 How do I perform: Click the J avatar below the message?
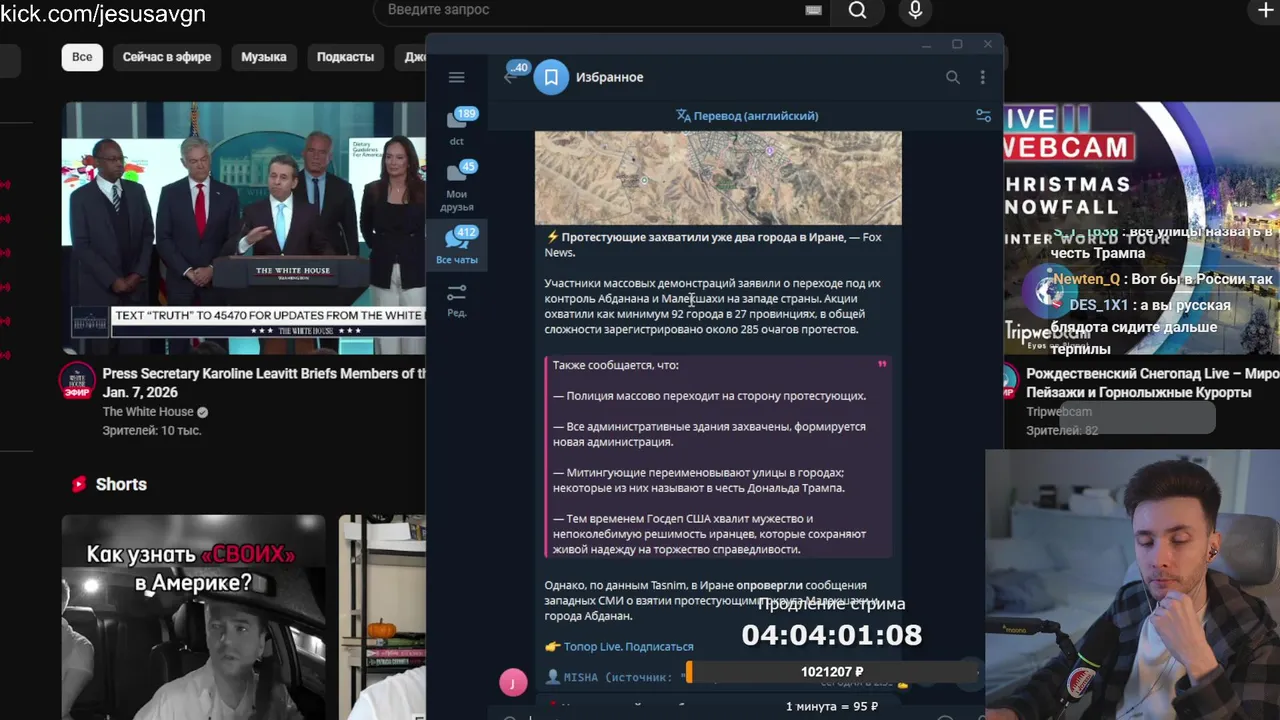(x=513, y=682)
